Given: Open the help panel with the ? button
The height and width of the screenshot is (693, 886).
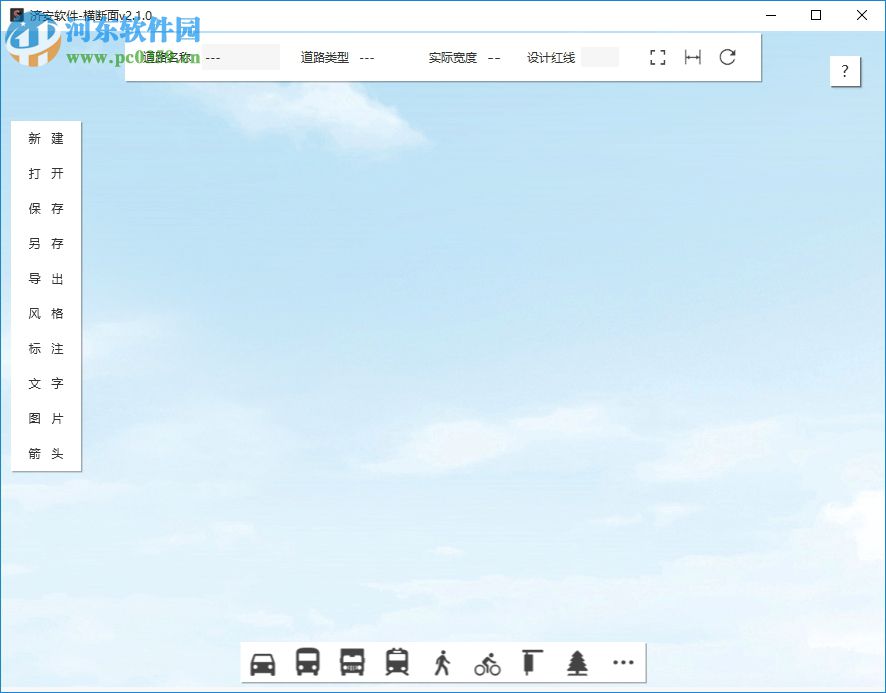Looking at the screenshot, I should [x=844, y=71].
